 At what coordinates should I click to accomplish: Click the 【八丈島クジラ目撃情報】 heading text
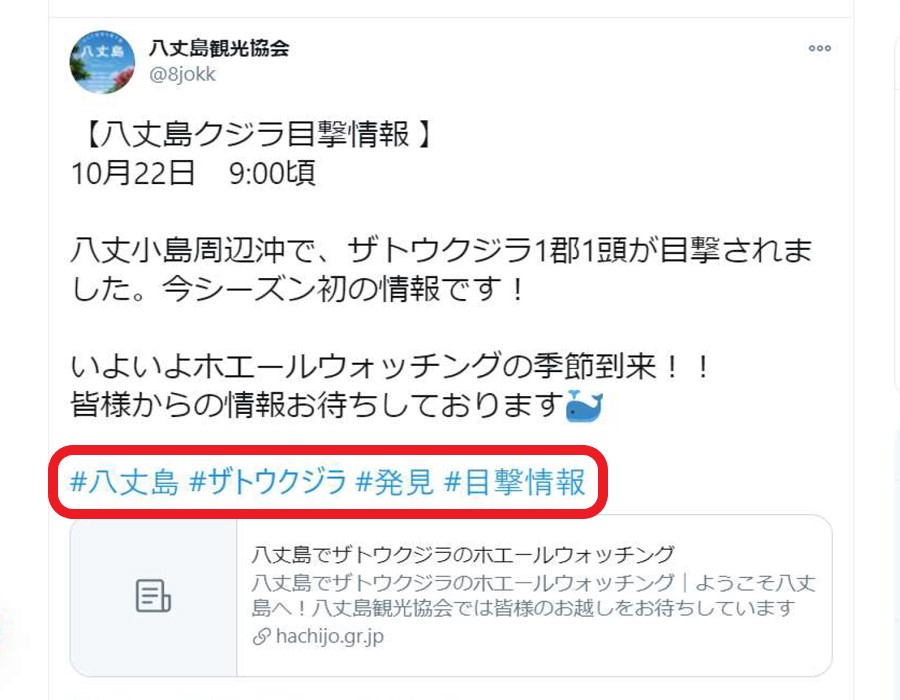tap(256, 135)
